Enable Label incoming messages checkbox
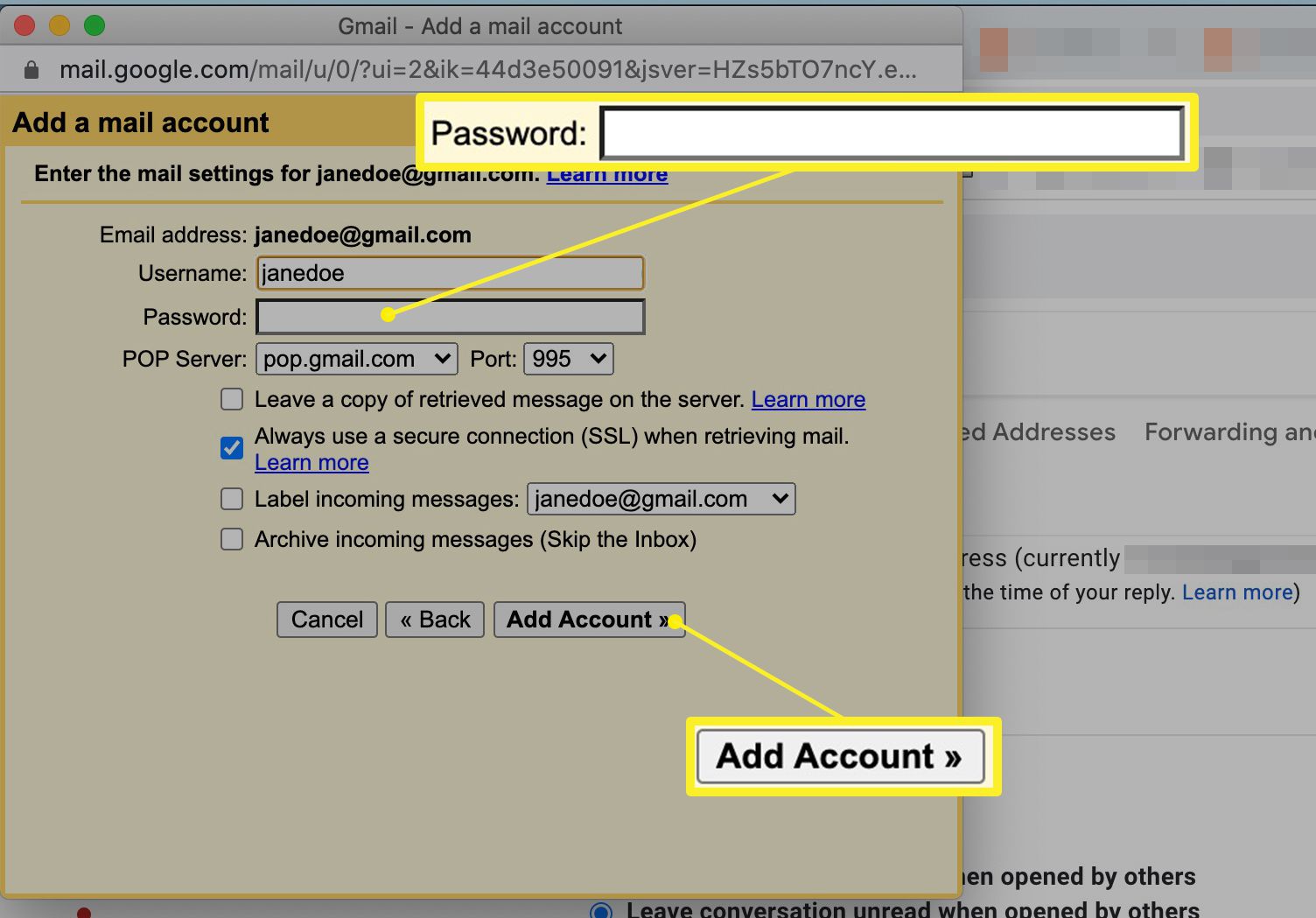Viewport: 1316px width, 918px height. 232,499
